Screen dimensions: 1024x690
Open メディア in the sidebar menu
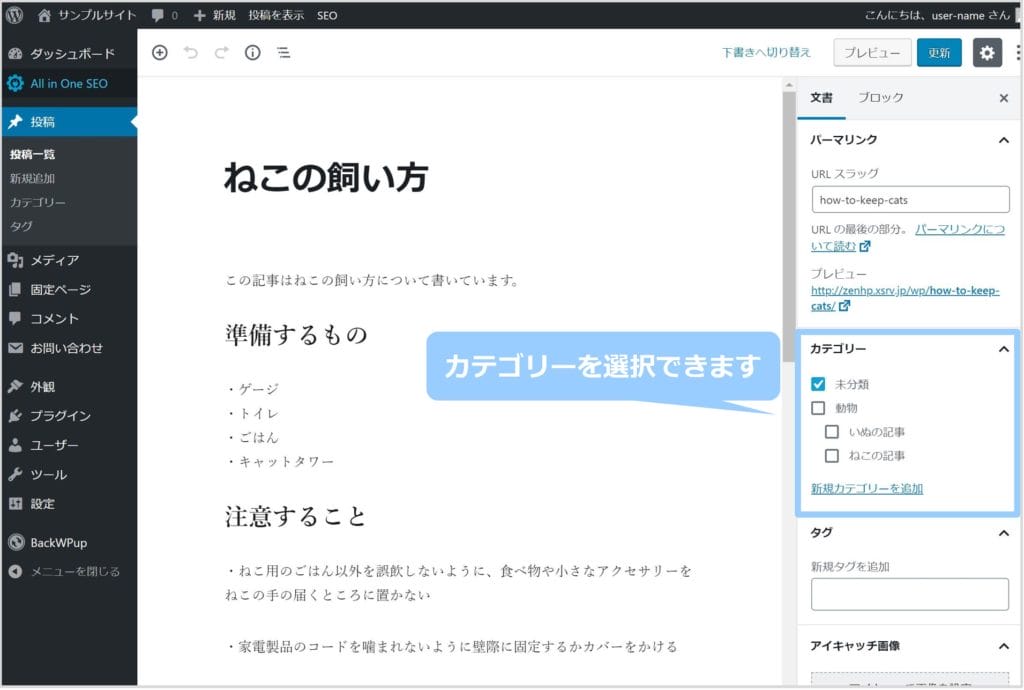coord(54,260)
